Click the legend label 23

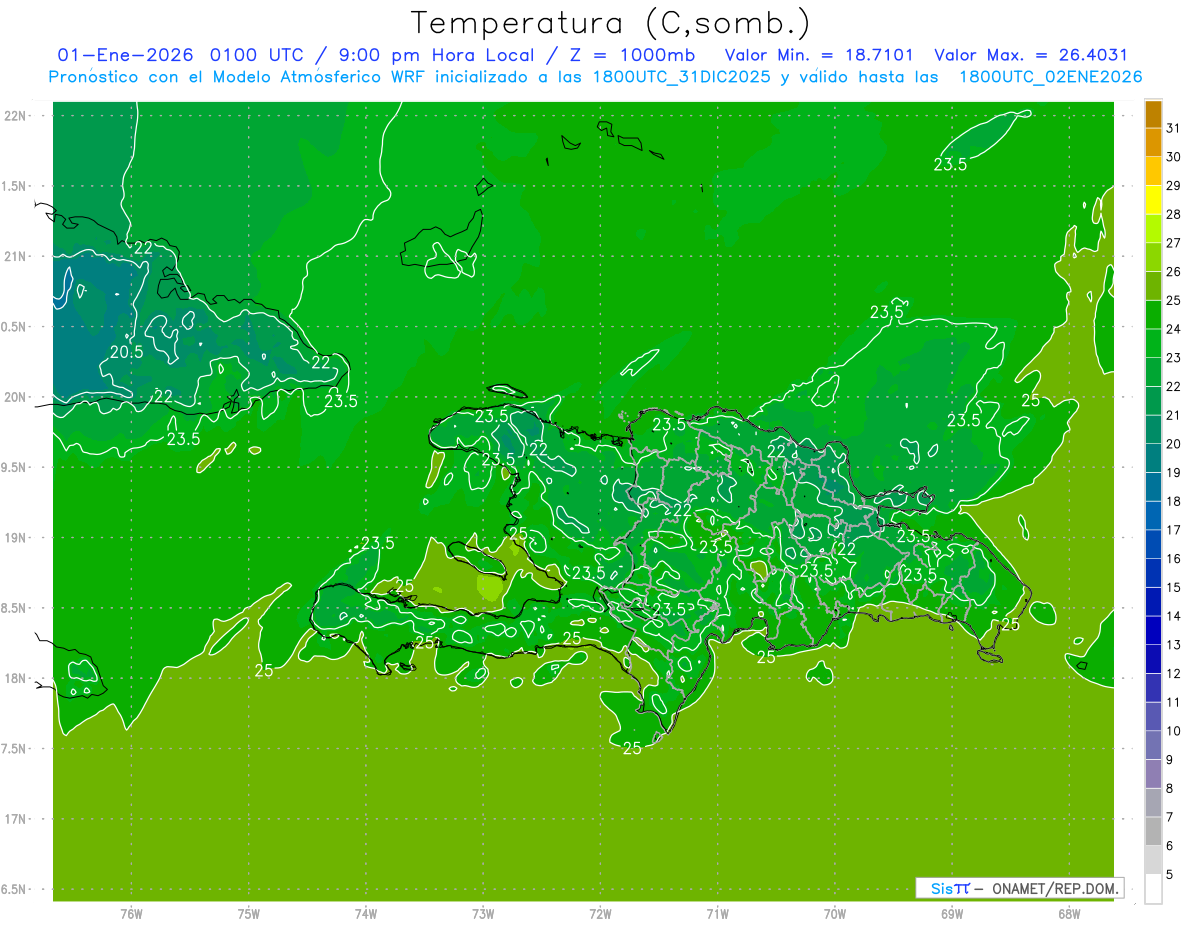click(1174, 358)
